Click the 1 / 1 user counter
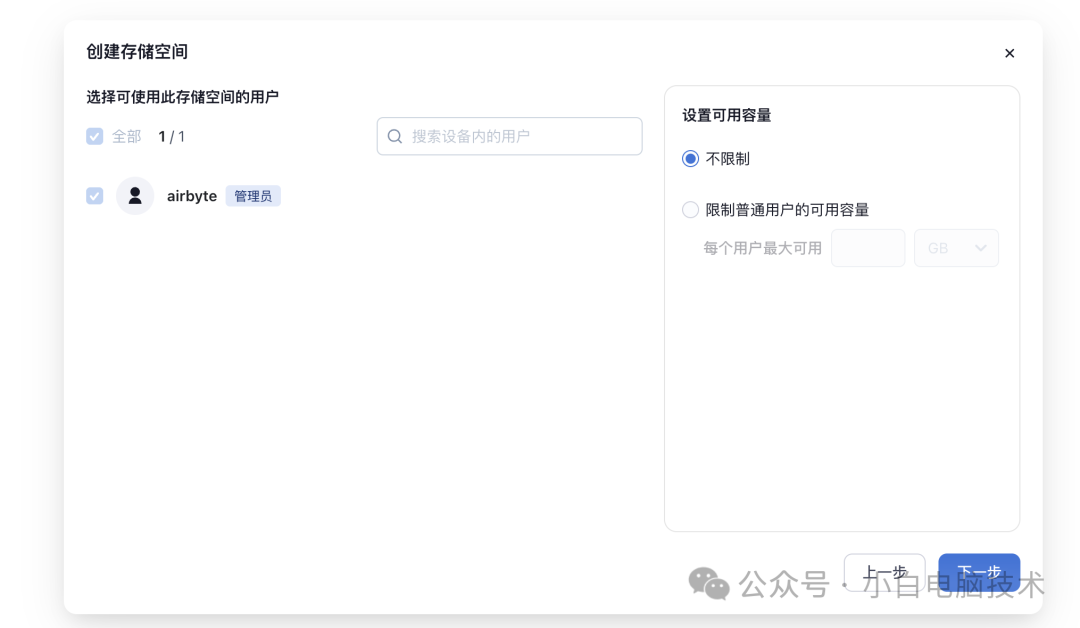The width and height of the screenshot is (1080, 628). pyautogui.click(x=172, y=136)
